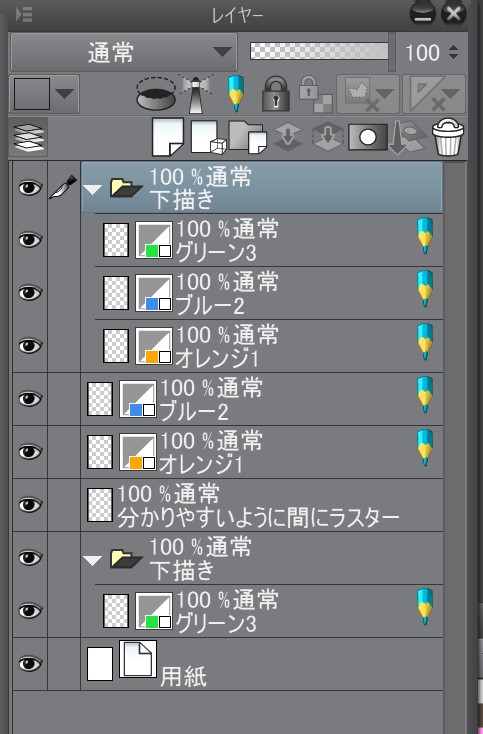The image size is (483, 734).
Task: Open the 通常 blending mode dropdown
Action: pos(124,52)
